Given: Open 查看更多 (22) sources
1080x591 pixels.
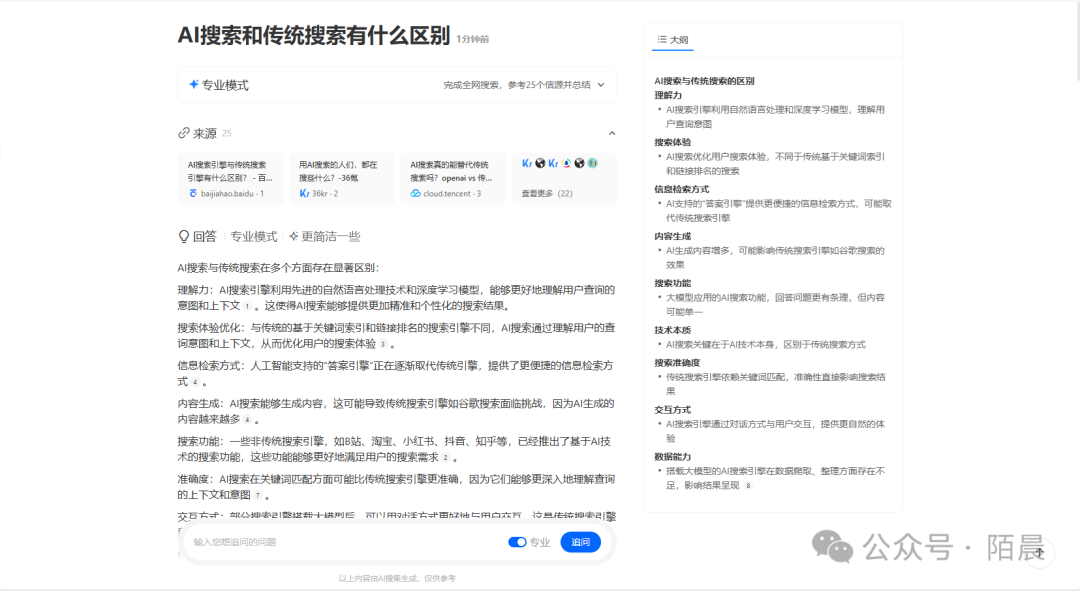Looking at the screenshot, I should point(547,194).
